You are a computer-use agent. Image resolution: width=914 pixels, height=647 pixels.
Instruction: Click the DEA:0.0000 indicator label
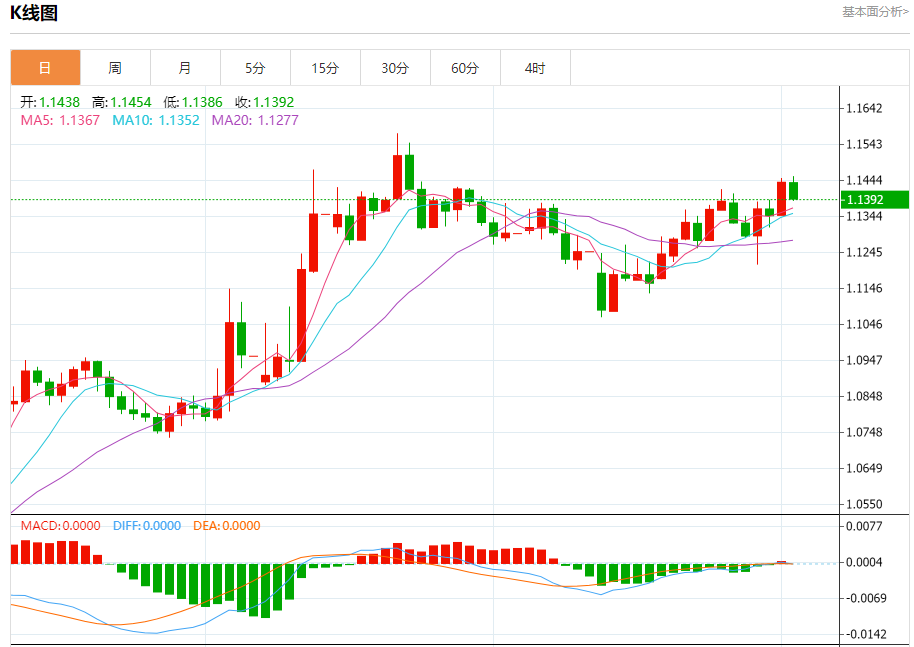227,526
